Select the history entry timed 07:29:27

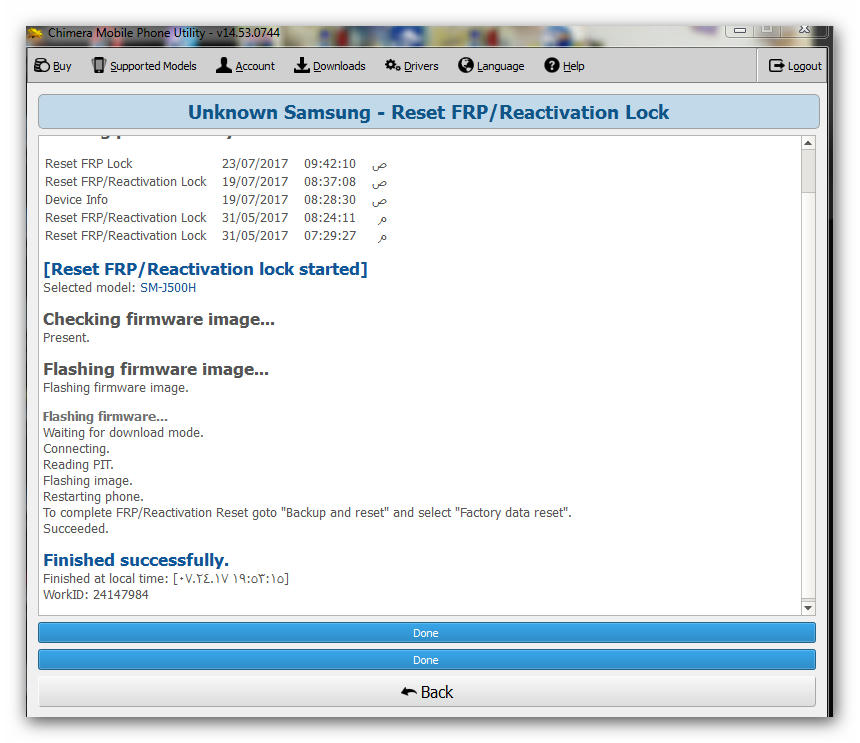216,236
